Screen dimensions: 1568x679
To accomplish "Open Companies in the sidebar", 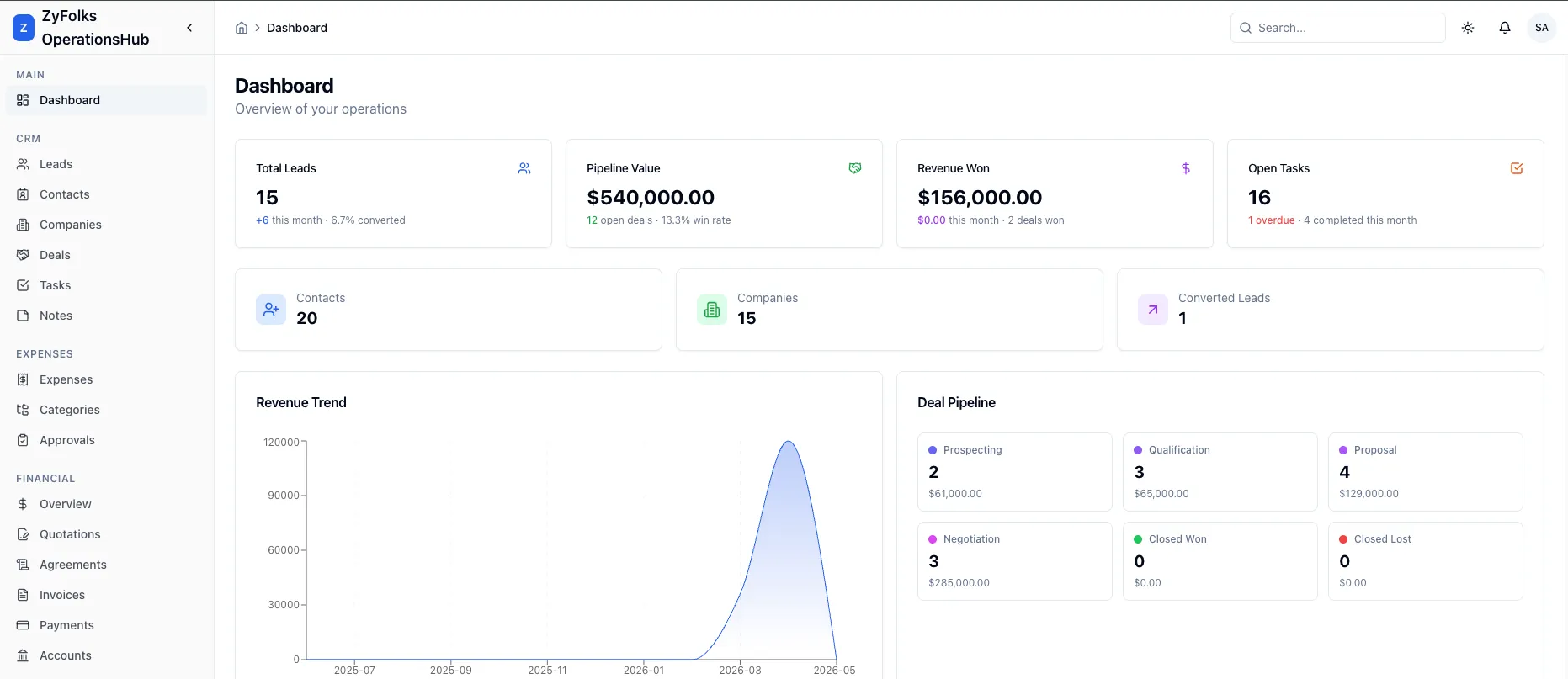I will click(107, 225).
